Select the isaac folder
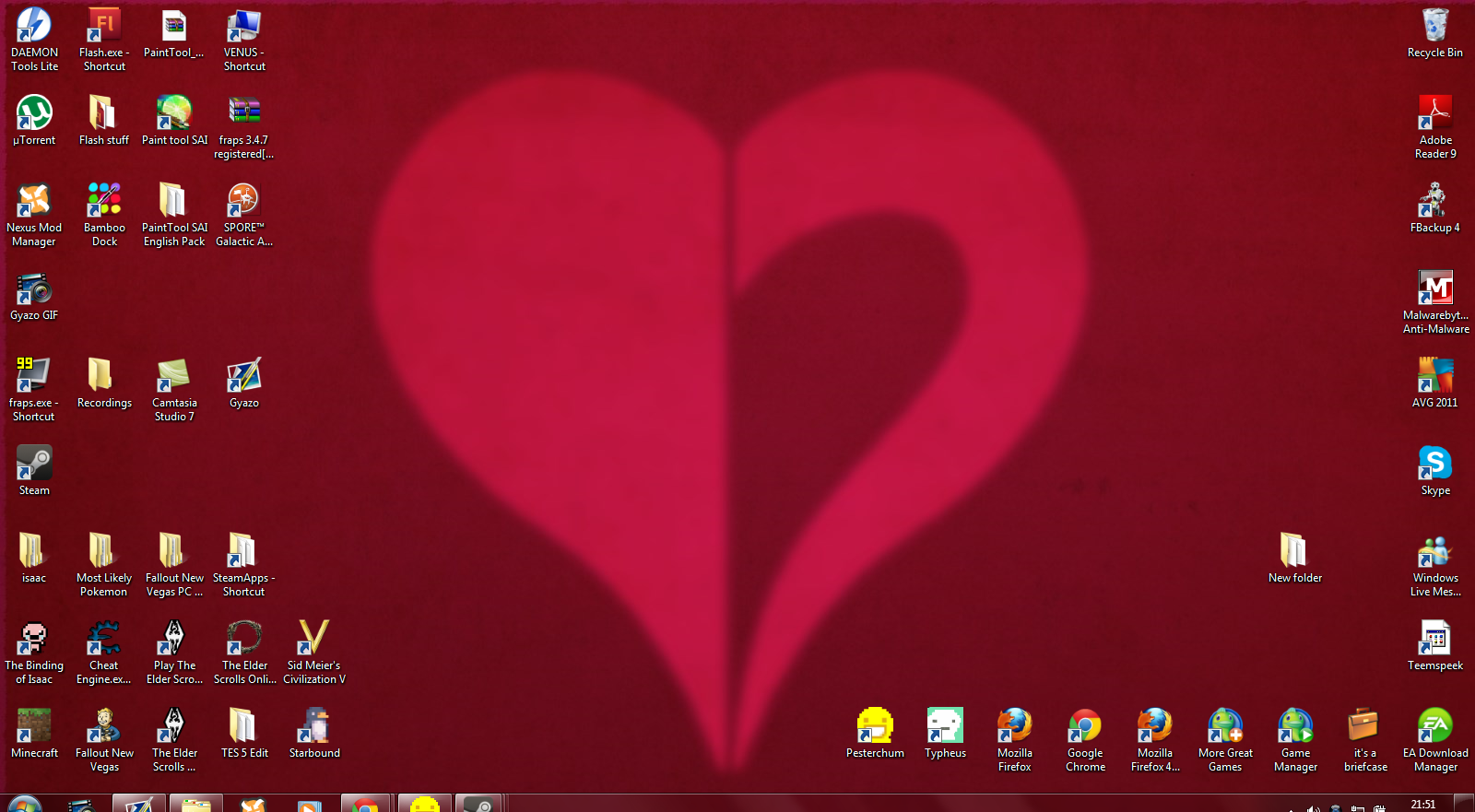The width and height of the screenshot is (1475, 812). pos(34,559)
